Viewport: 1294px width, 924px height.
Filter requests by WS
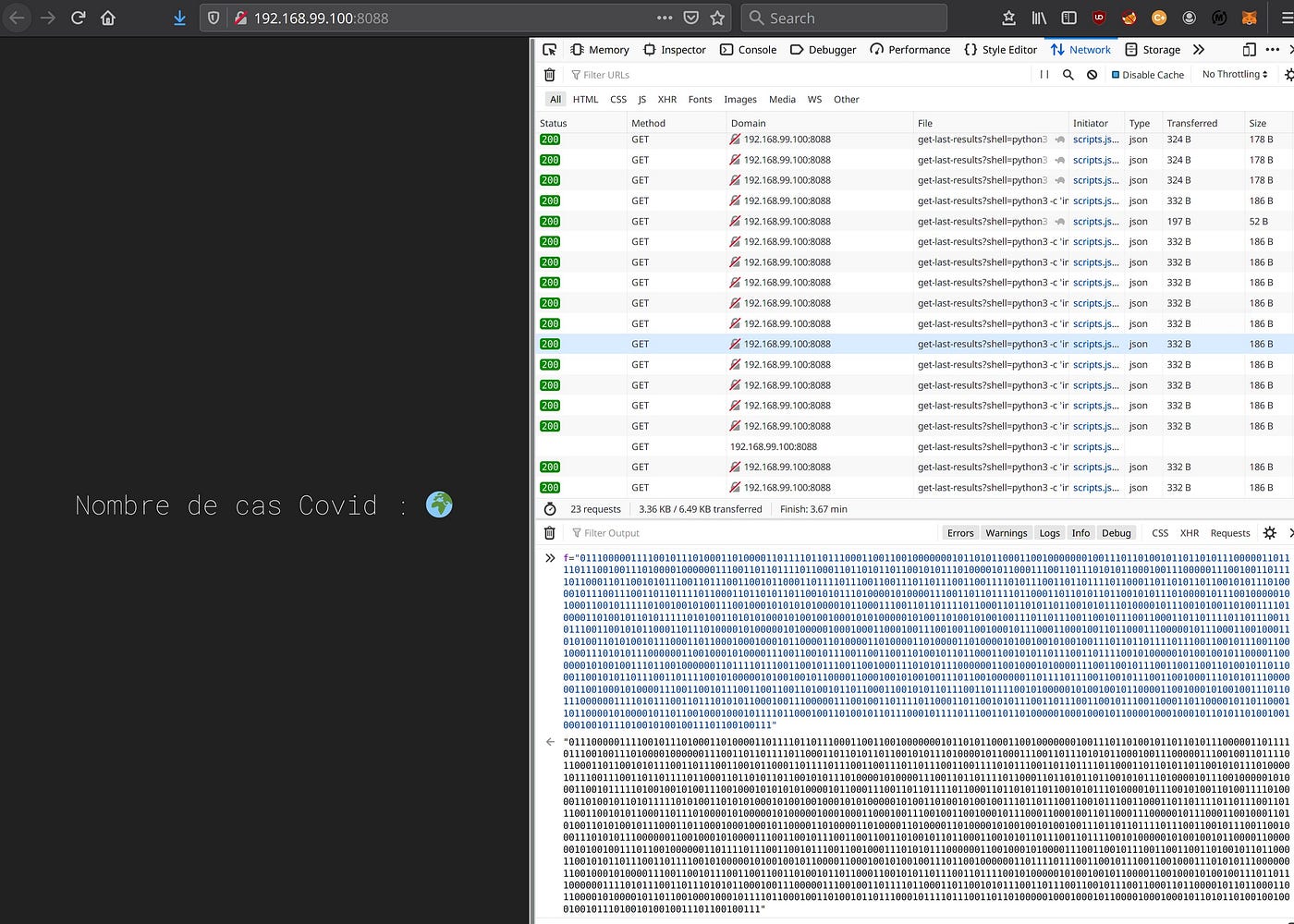pos(814,100)
